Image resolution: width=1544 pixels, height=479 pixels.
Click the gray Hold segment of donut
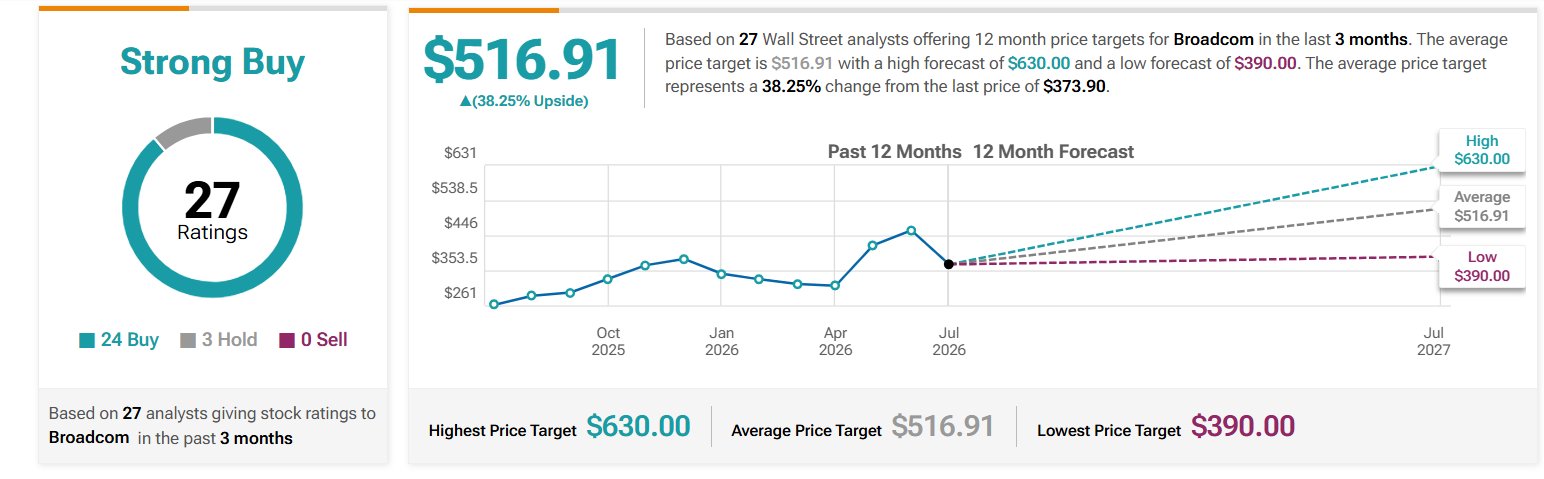[185, 130]
